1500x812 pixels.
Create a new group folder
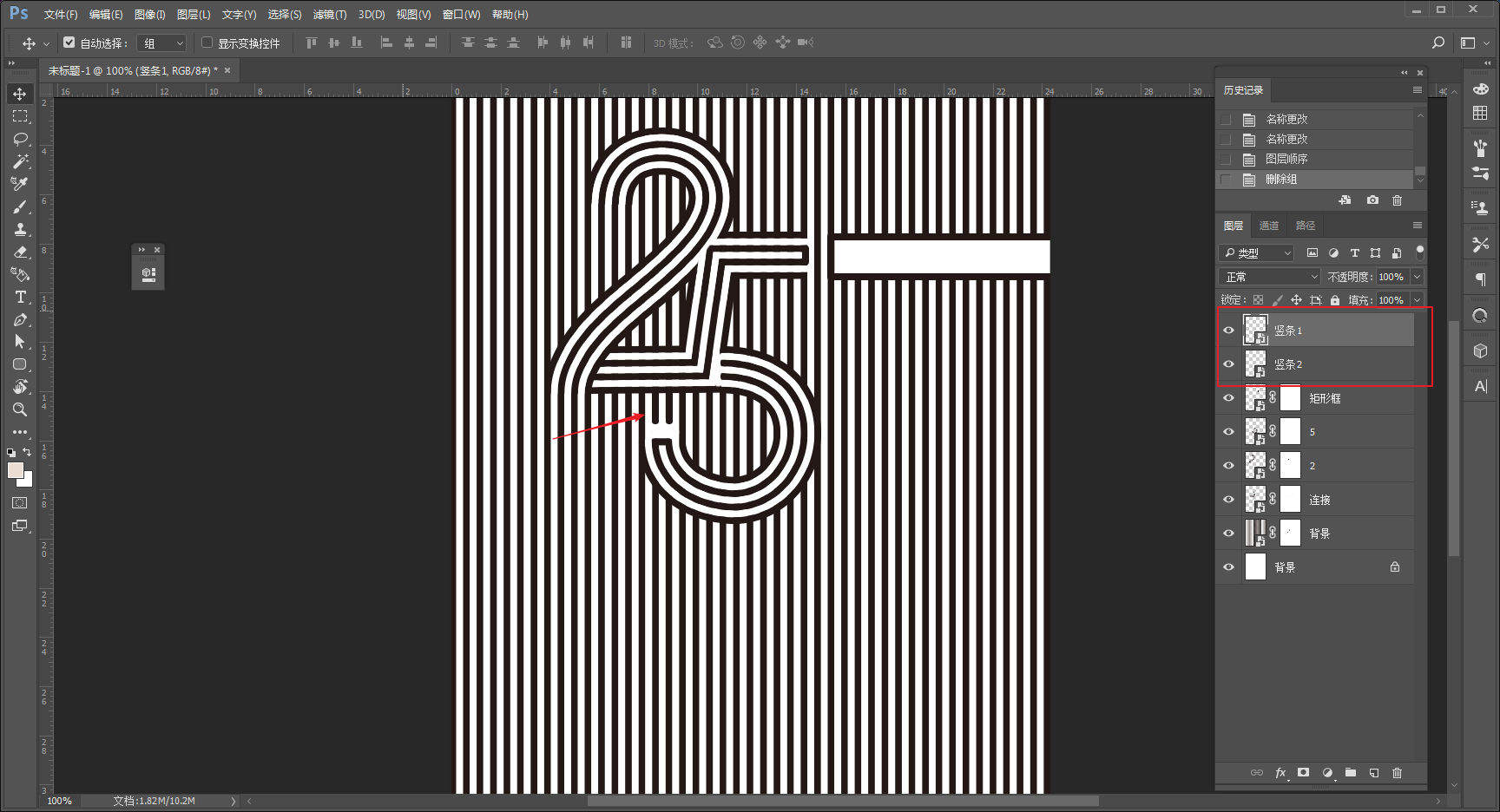tap(1350, 773)
